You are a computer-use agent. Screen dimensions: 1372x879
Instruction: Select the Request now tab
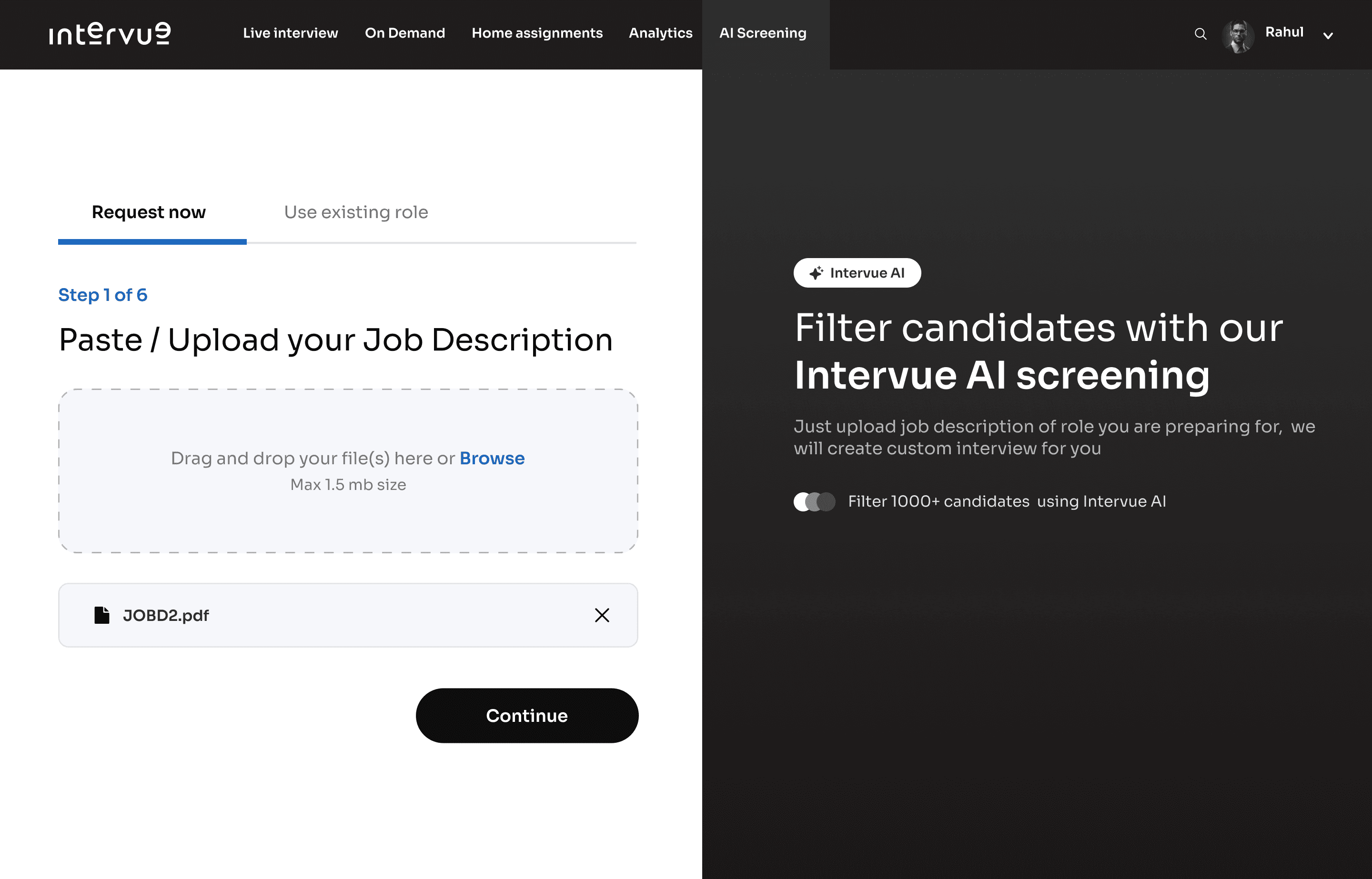tap(149, 212)
